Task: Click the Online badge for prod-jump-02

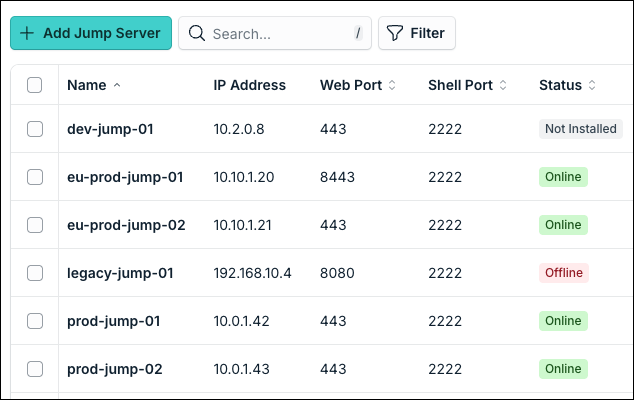Action: point(563,369)
